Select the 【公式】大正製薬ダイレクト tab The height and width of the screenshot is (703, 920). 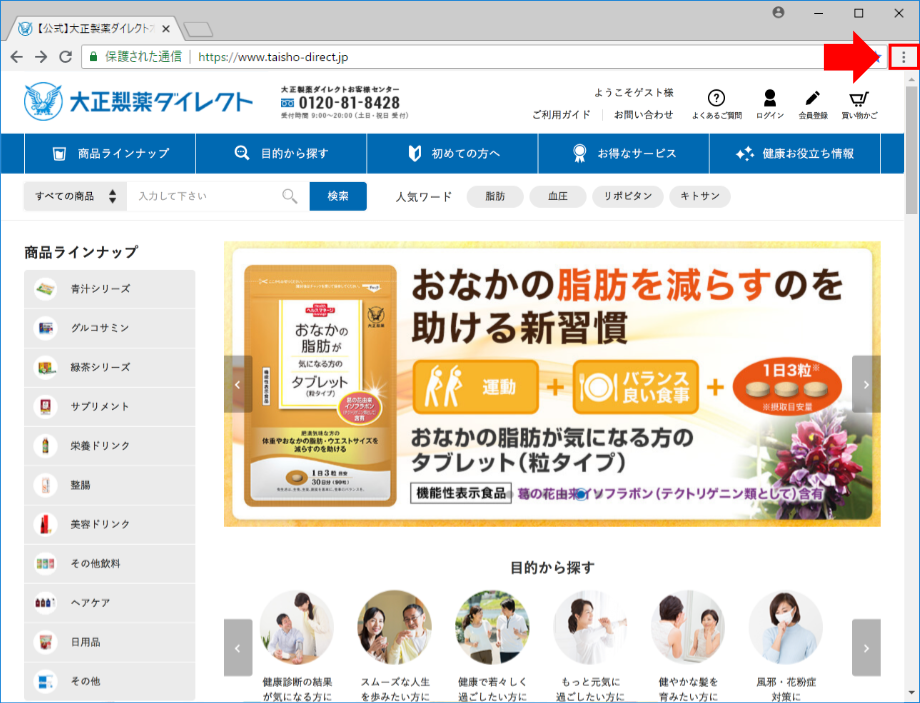pyautogui.click(x=94, y=28)
